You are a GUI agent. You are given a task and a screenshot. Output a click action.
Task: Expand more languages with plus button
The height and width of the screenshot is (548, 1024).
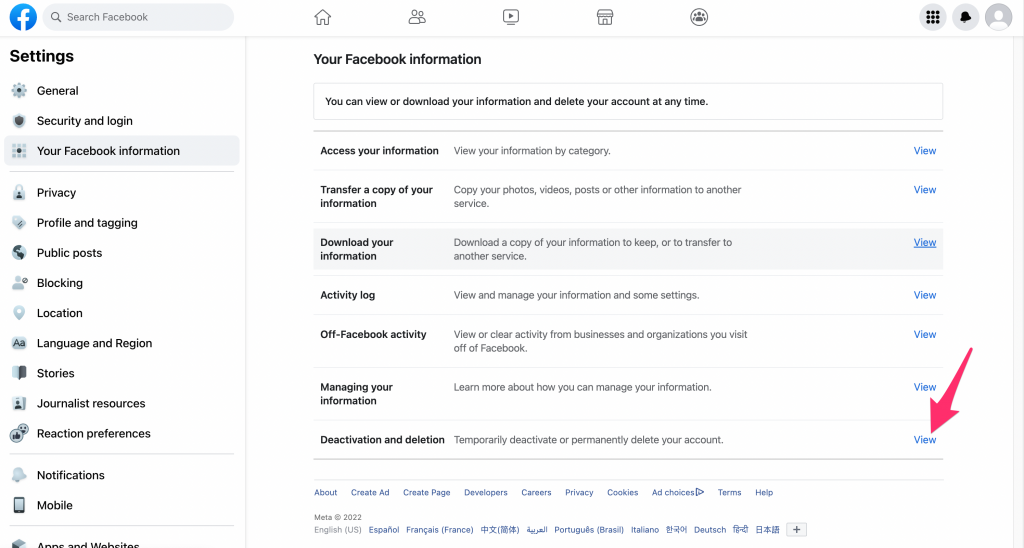pyautogui.click(x=796, y=530)
